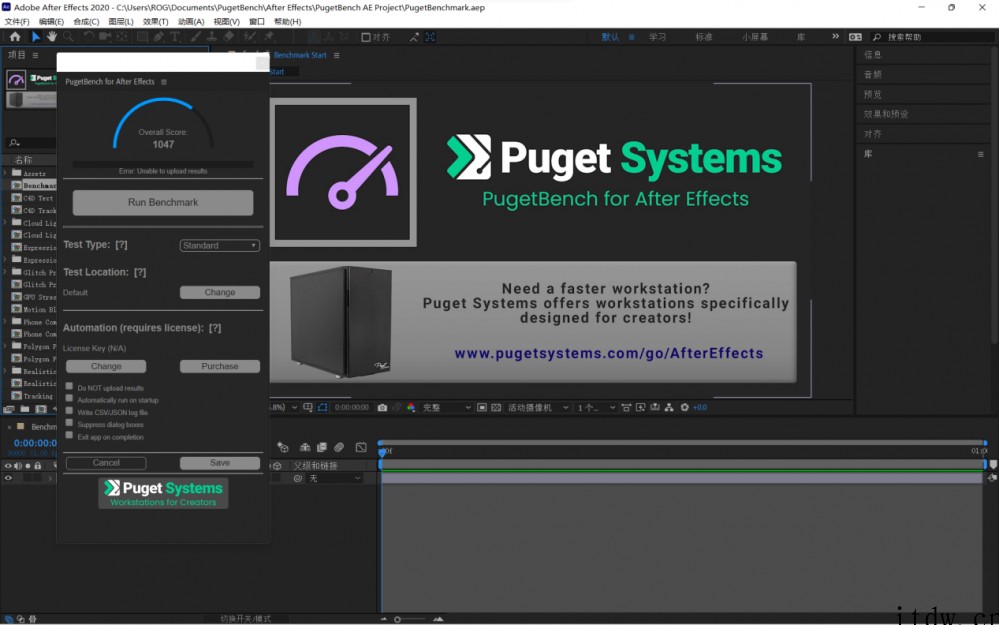Select the Eraser tool

pos(229,37)
